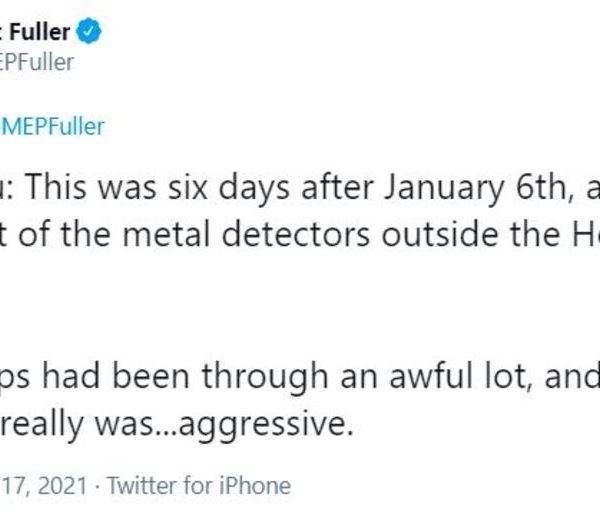
Task: Open the Twitter for iPhone source link
Action: click(x=199, y=486)
